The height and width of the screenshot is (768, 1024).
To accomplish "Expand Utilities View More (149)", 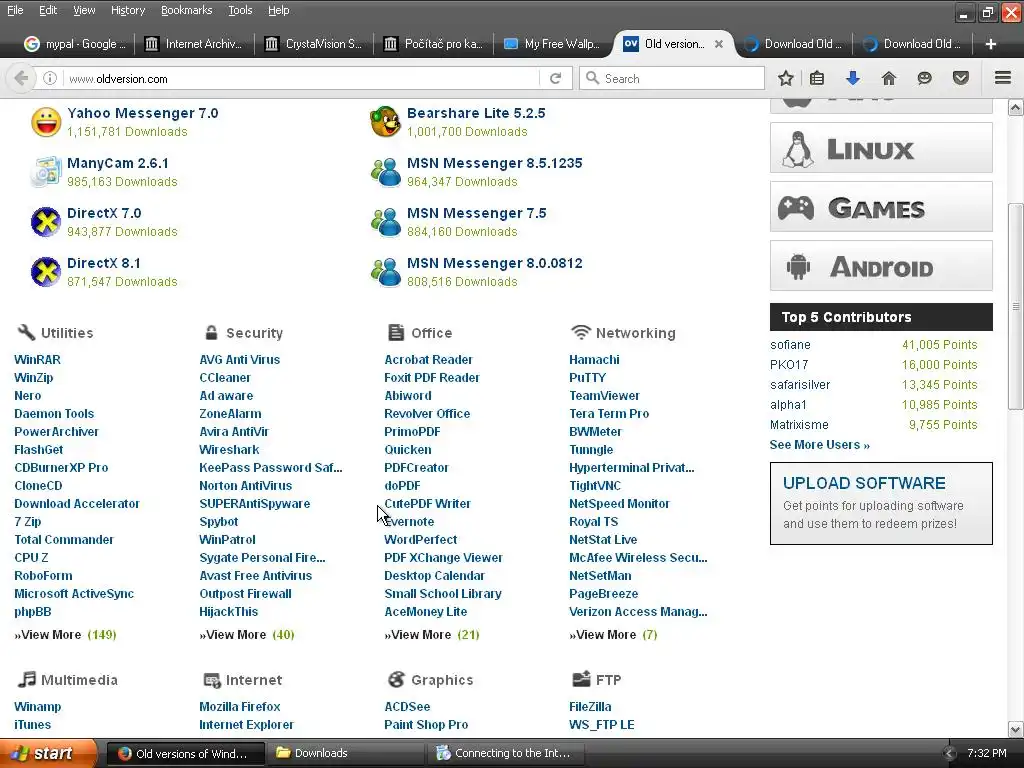I will pos(65,635).
